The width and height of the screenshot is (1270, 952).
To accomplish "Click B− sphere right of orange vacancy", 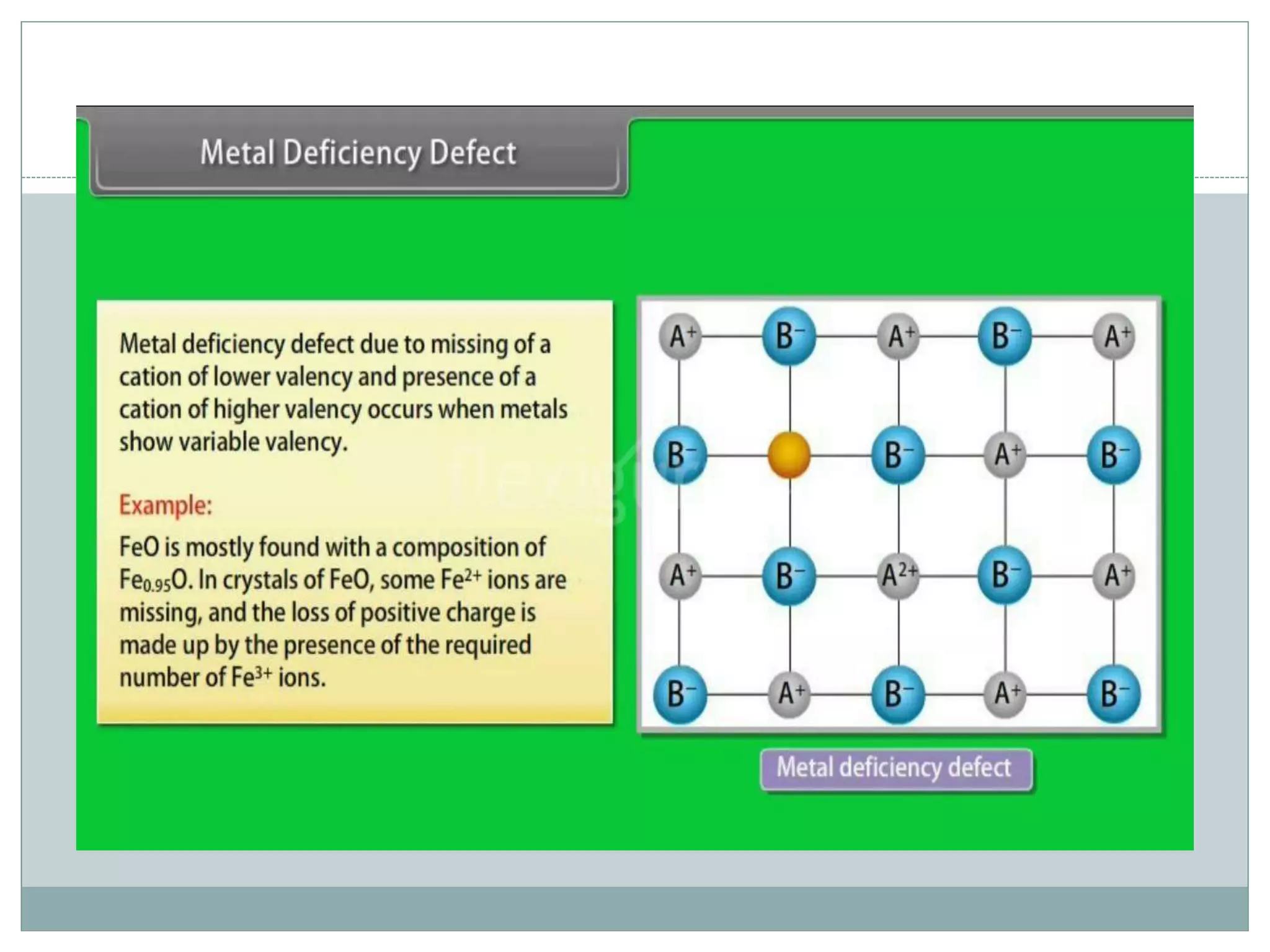I will tap(897, 456).
